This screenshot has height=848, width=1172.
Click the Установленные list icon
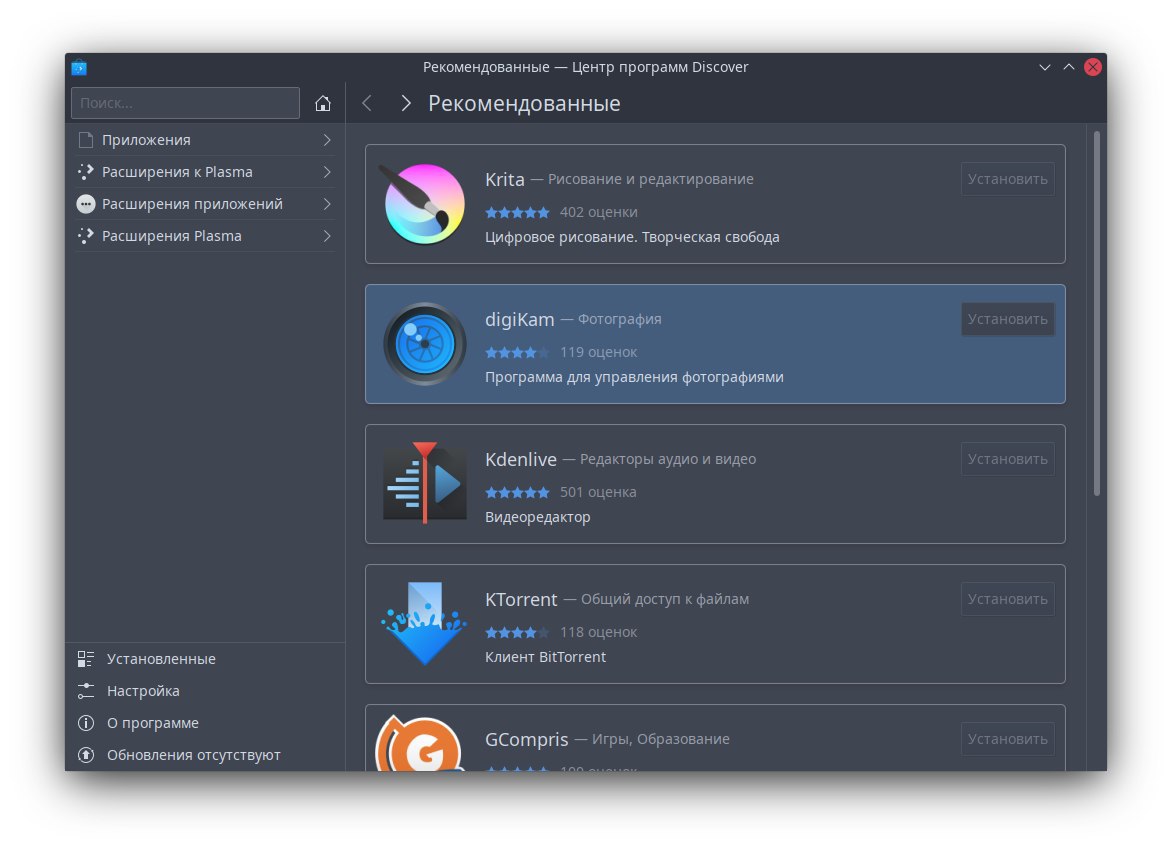coord(86,659)
